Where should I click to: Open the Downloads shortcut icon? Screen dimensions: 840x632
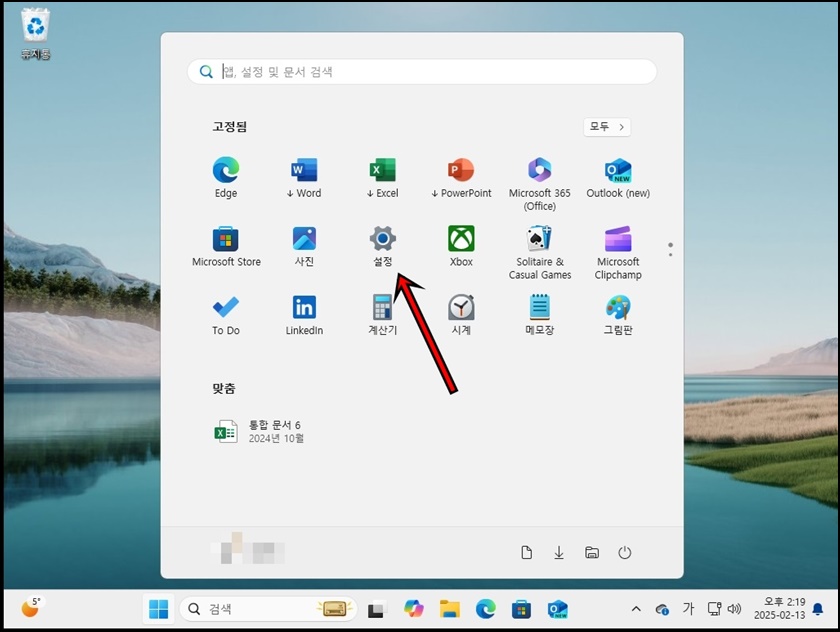pyautogui.click(x=559, y=552)
